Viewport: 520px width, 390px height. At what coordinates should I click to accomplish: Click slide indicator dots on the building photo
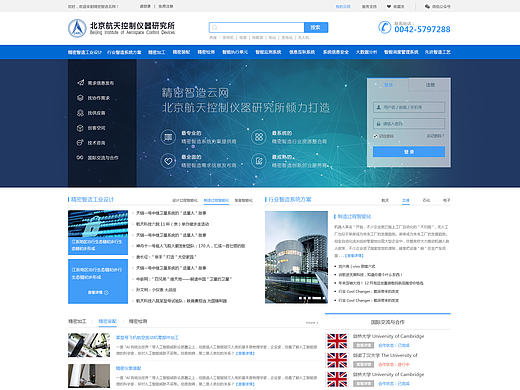tap(312, 298)
